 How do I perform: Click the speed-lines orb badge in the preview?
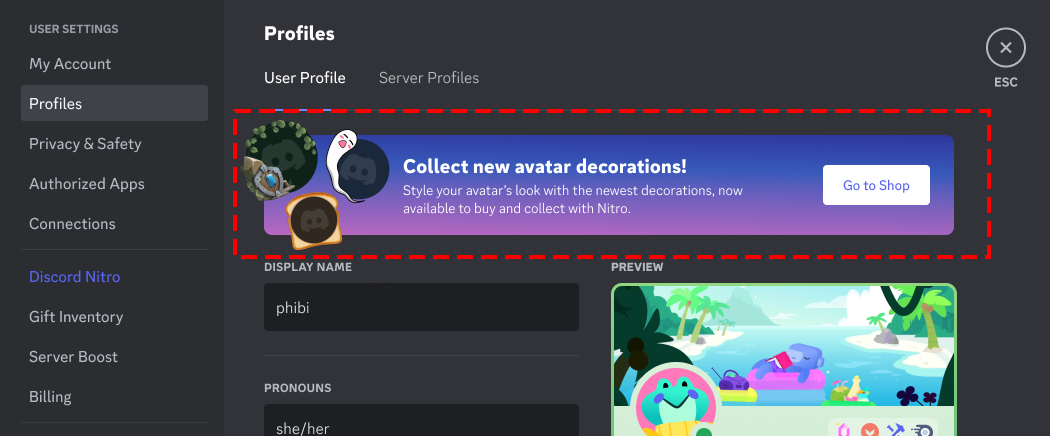tap(921, 430)
